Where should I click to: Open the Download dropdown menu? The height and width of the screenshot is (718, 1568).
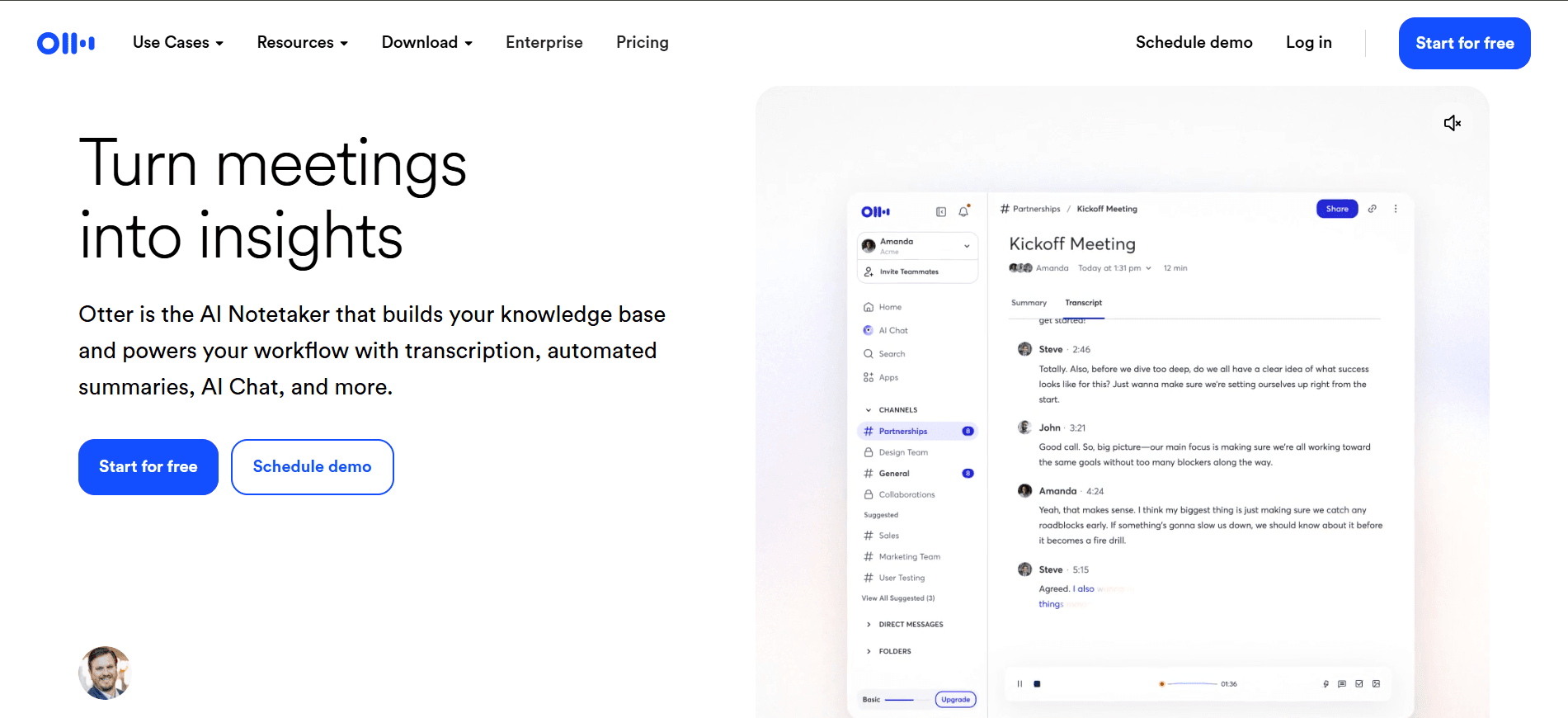(427, 43)
